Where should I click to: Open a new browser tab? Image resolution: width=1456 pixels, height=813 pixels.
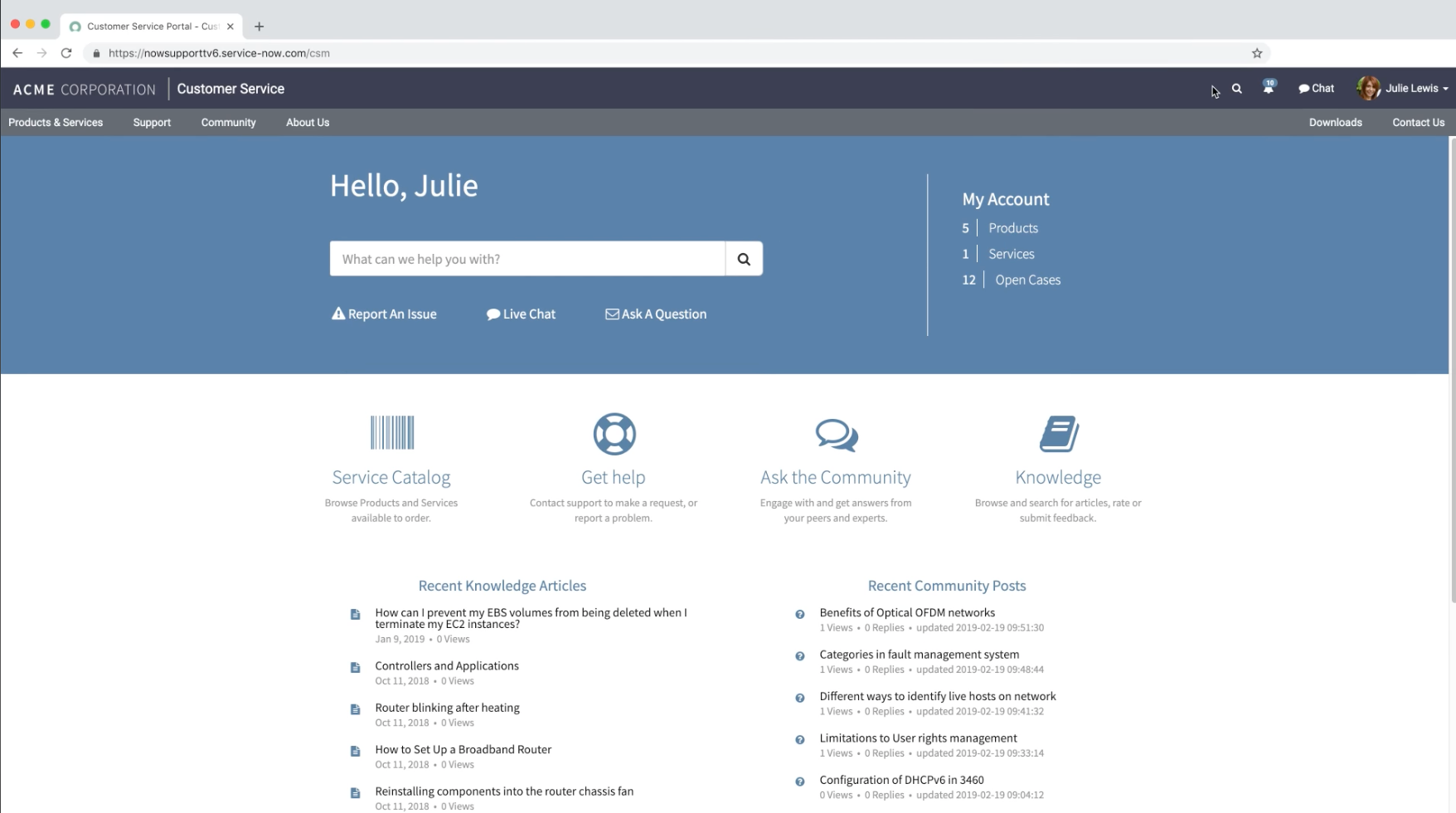[x=259, y=27]
